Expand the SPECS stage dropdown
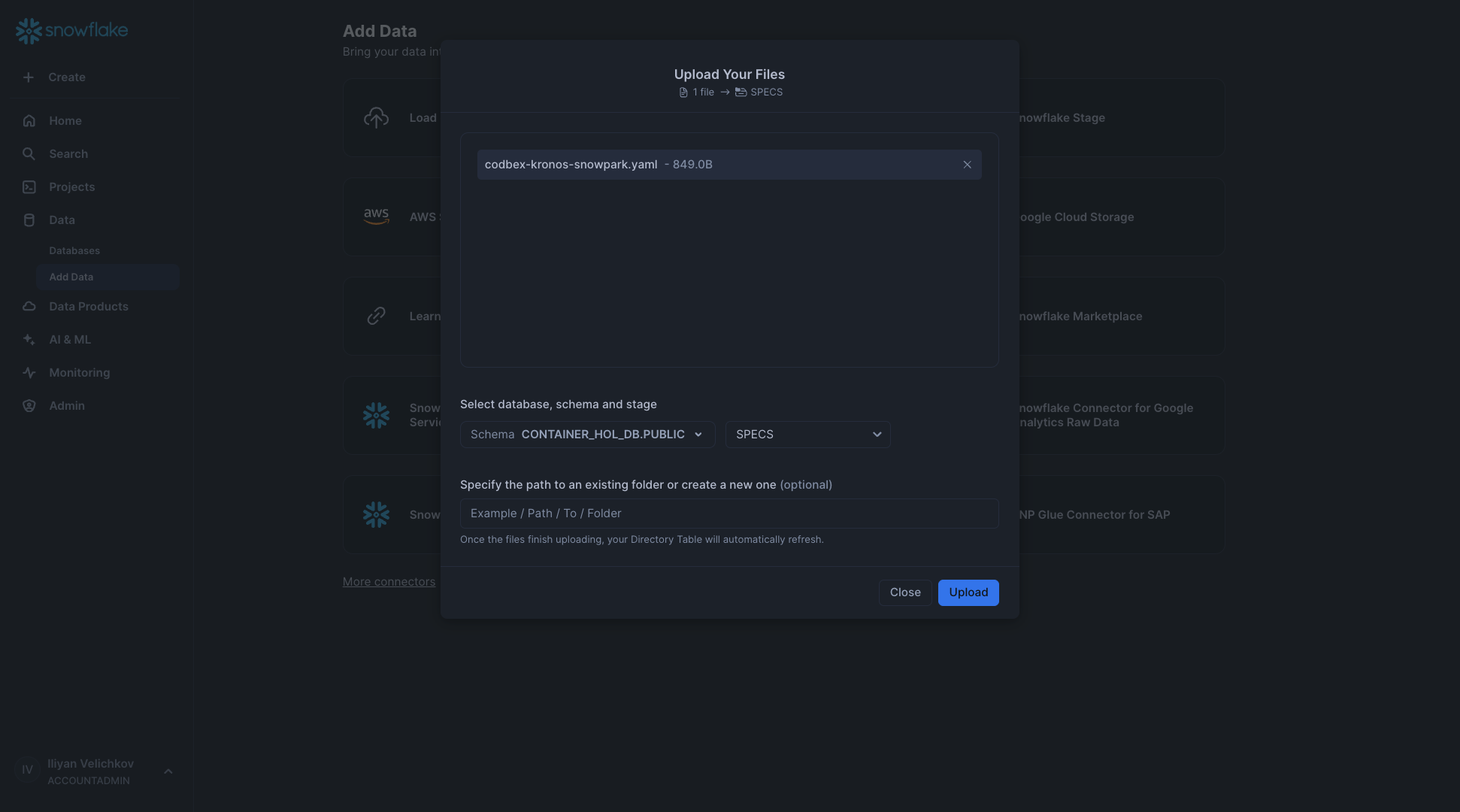This screenshot has height=812, width=1460. click(807, 434)
